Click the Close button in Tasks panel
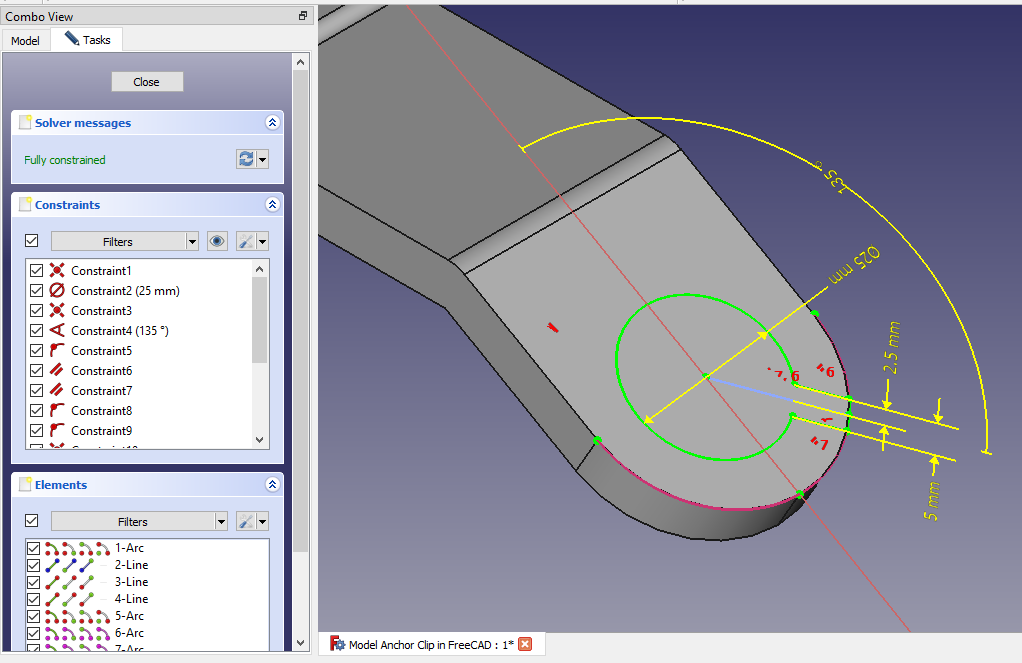This screenshot has width=1022, height=663. (146, 82)
